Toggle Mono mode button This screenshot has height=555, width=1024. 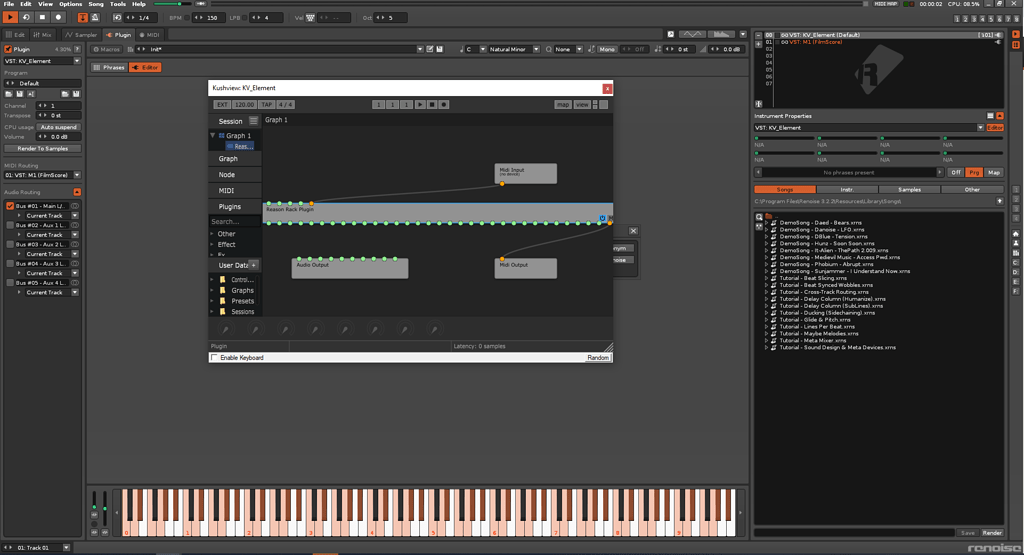607,49
